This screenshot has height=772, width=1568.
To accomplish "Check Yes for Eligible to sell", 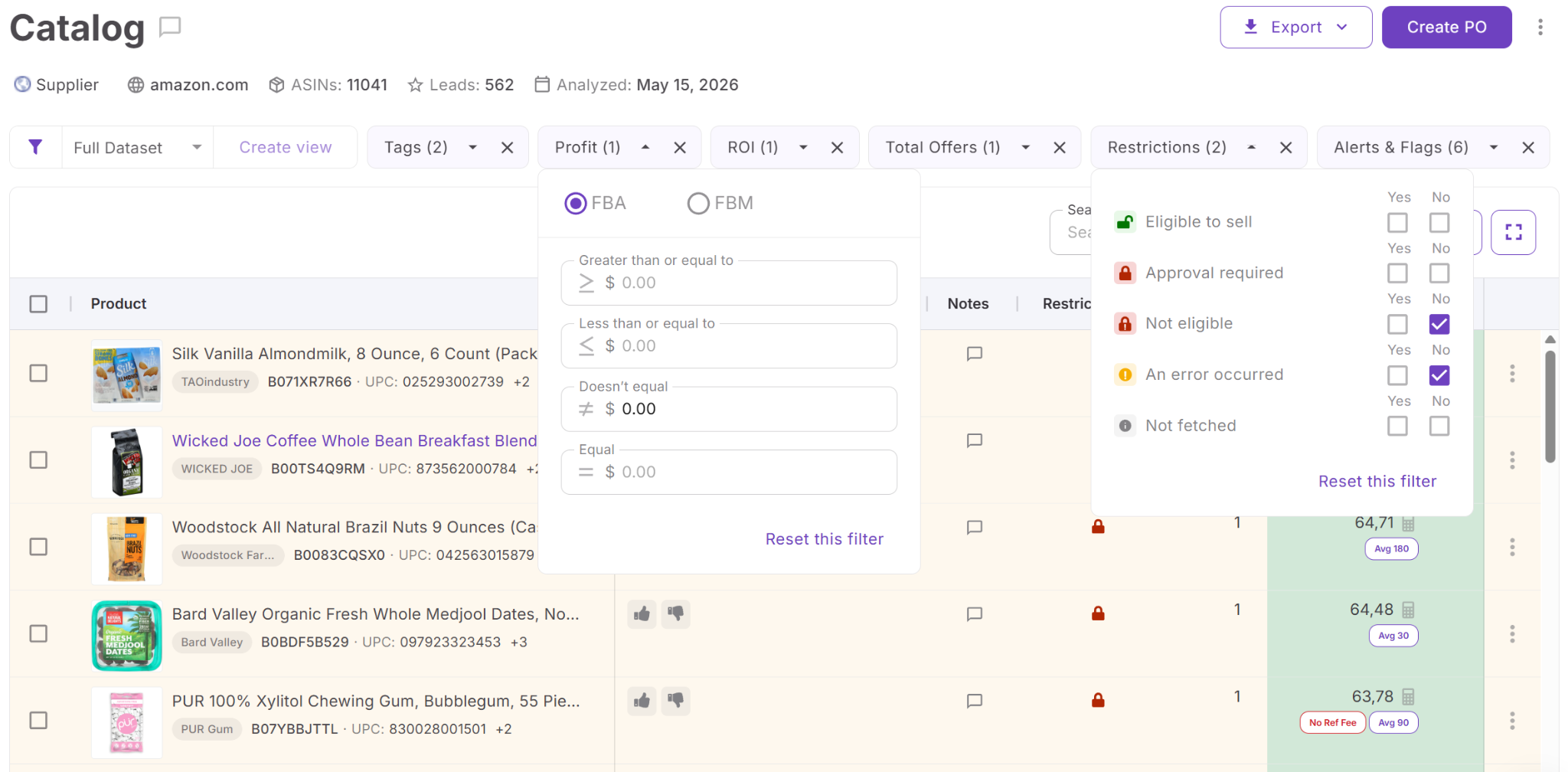I will tap(1397, 222).
